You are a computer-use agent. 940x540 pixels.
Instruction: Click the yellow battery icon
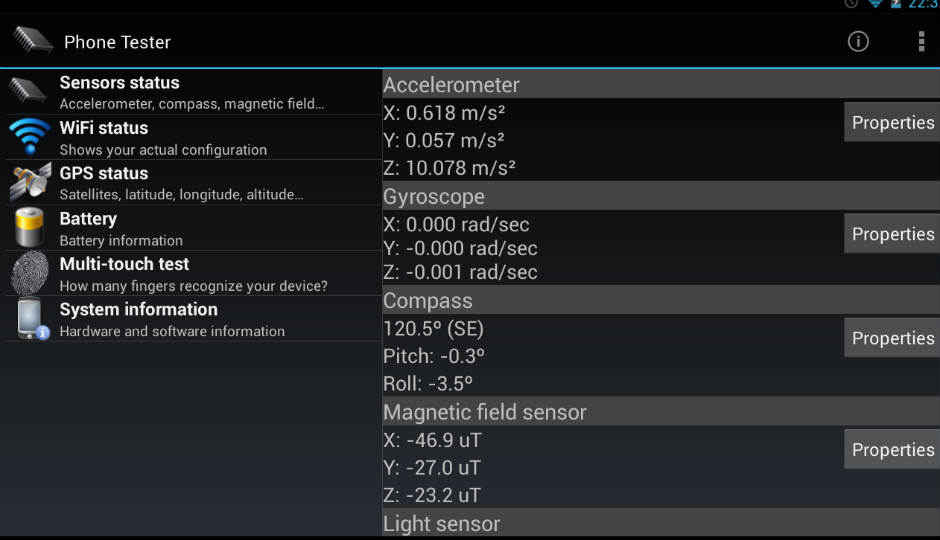pos(29,227)
